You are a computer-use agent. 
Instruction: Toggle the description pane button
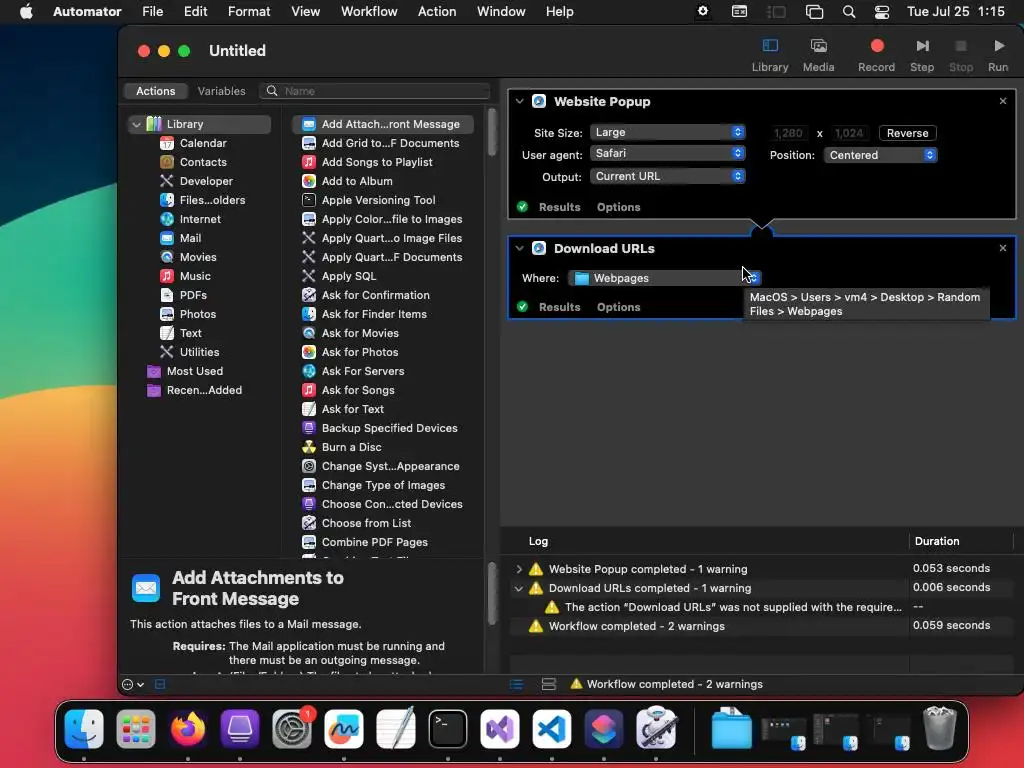160,684
